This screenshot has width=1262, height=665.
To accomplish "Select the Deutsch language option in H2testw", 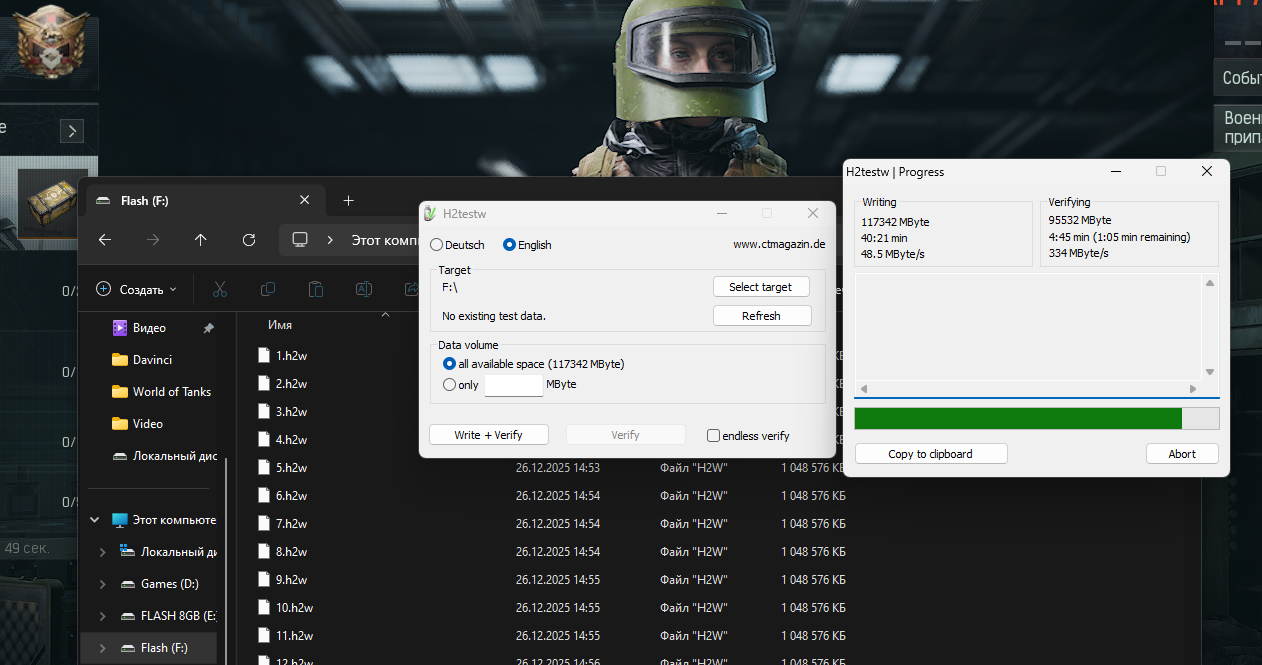I will pos(436,245).
